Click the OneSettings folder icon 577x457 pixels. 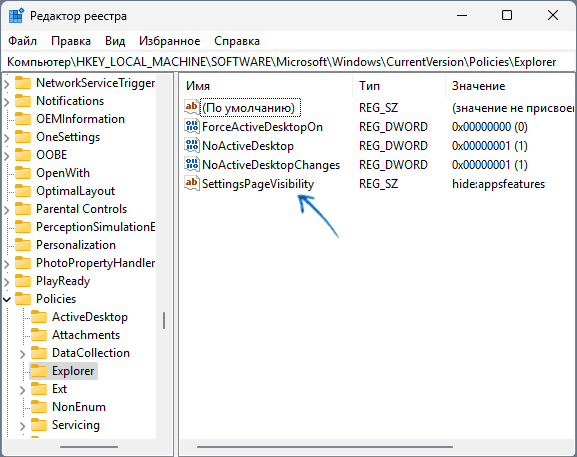[23, 137]
